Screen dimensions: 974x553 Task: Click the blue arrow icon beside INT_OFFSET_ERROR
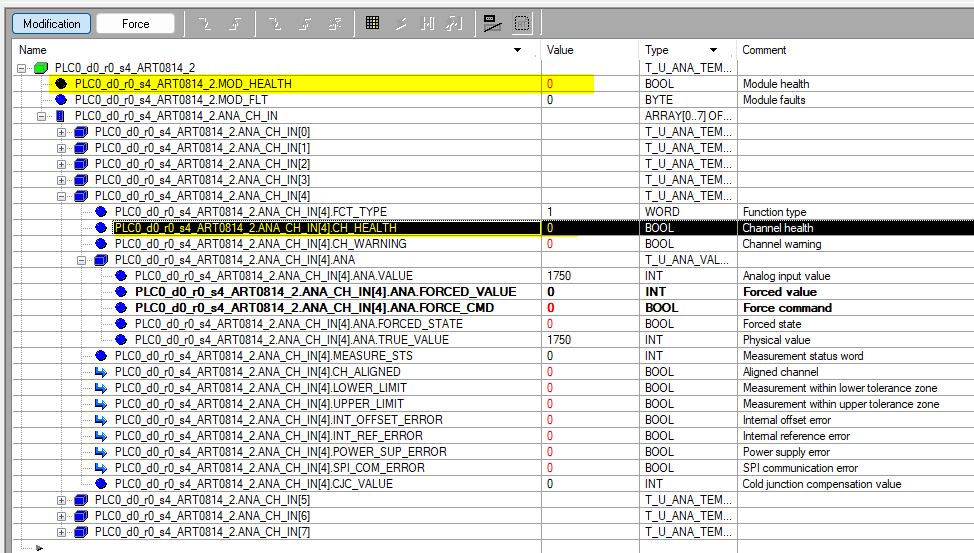click(101, 420)
